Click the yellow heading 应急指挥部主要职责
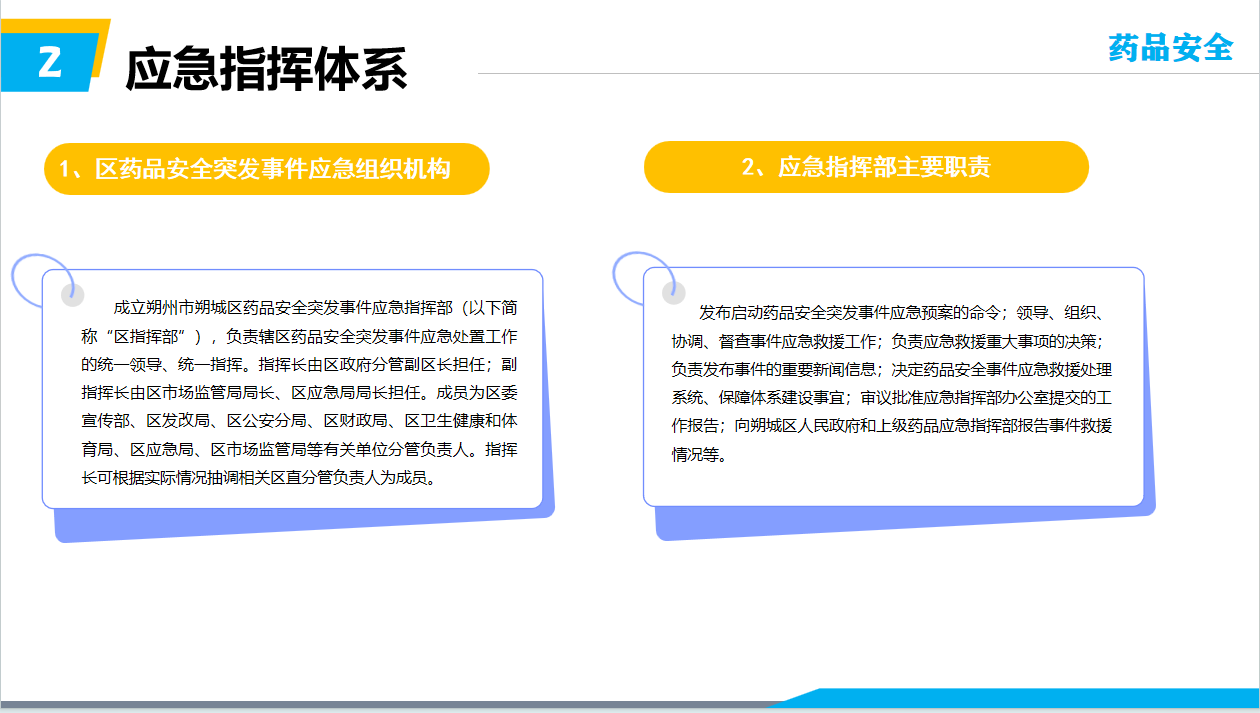This screenshot has height=713, width=1260. 866,167
